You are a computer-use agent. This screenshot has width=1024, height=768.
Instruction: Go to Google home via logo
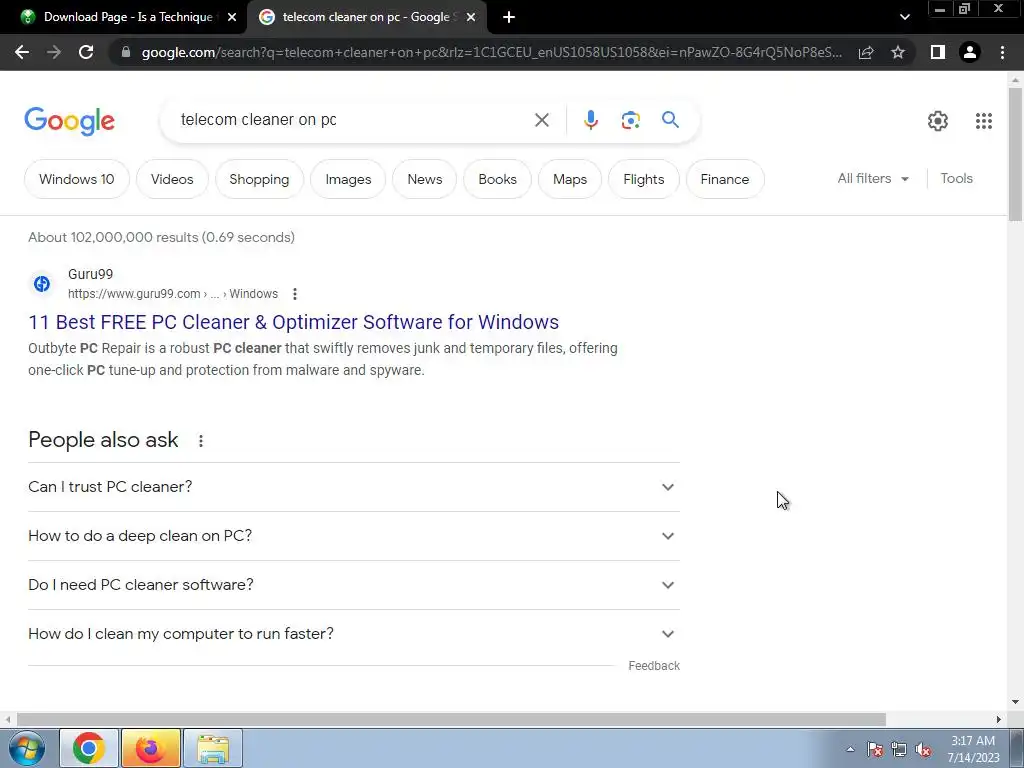point(69,121)
